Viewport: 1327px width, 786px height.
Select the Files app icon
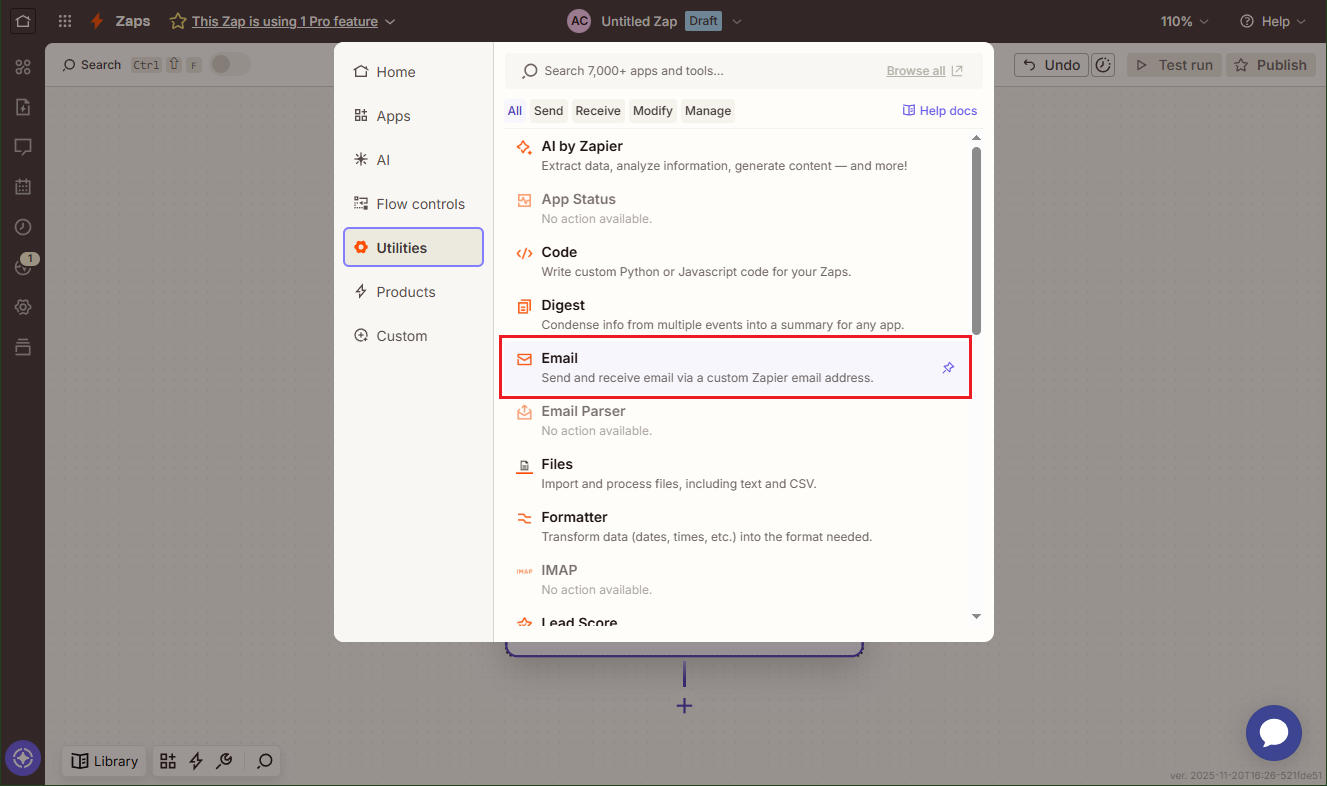(x=524, y=465)
